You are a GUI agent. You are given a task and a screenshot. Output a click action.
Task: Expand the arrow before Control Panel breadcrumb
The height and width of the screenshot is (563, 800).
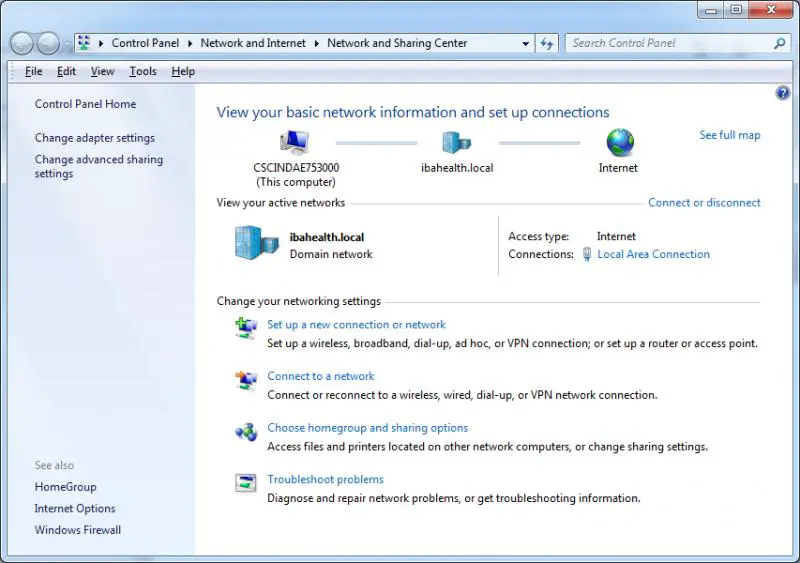click(101, 43)
